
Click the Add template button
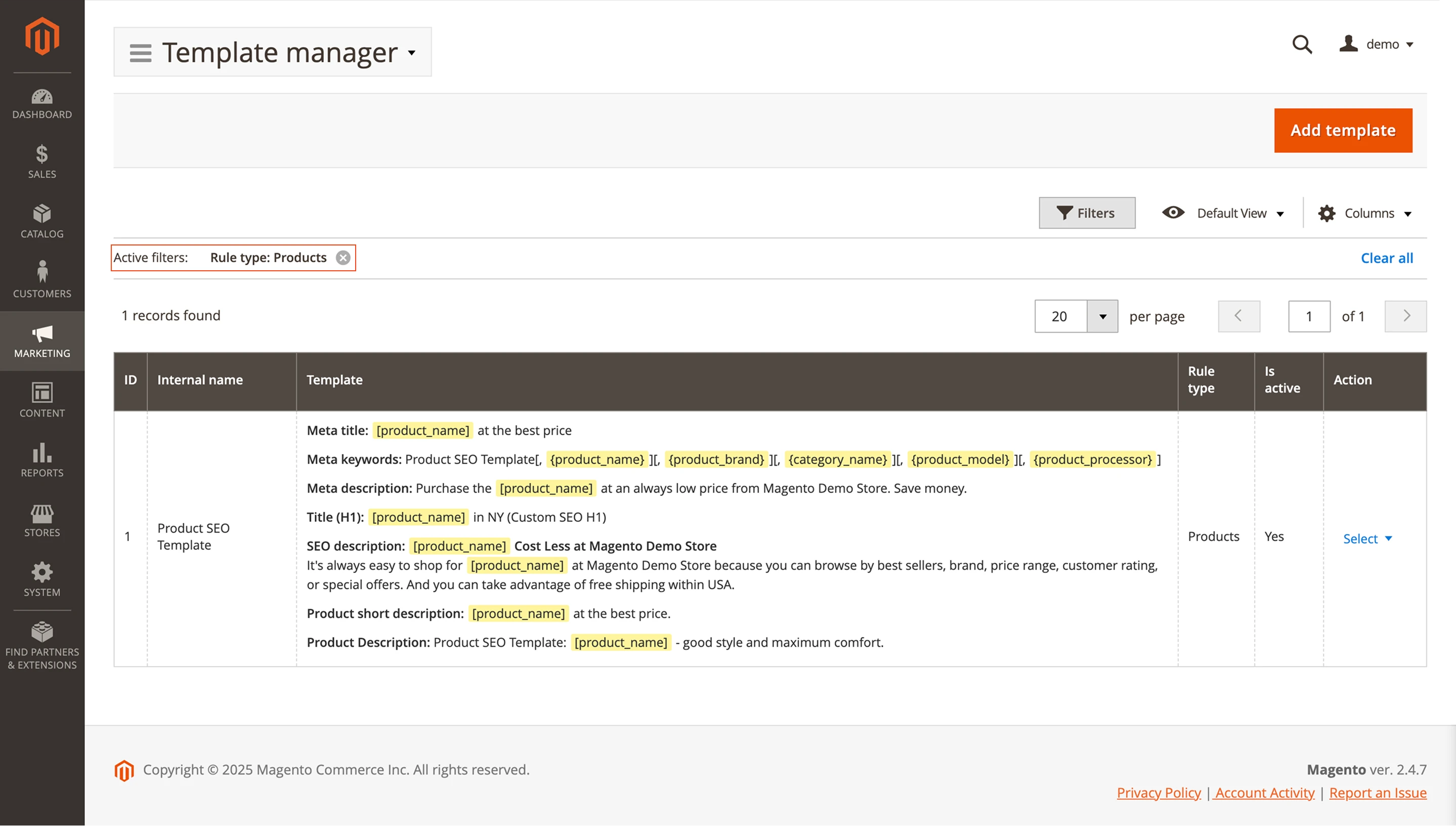[1343, 130]
